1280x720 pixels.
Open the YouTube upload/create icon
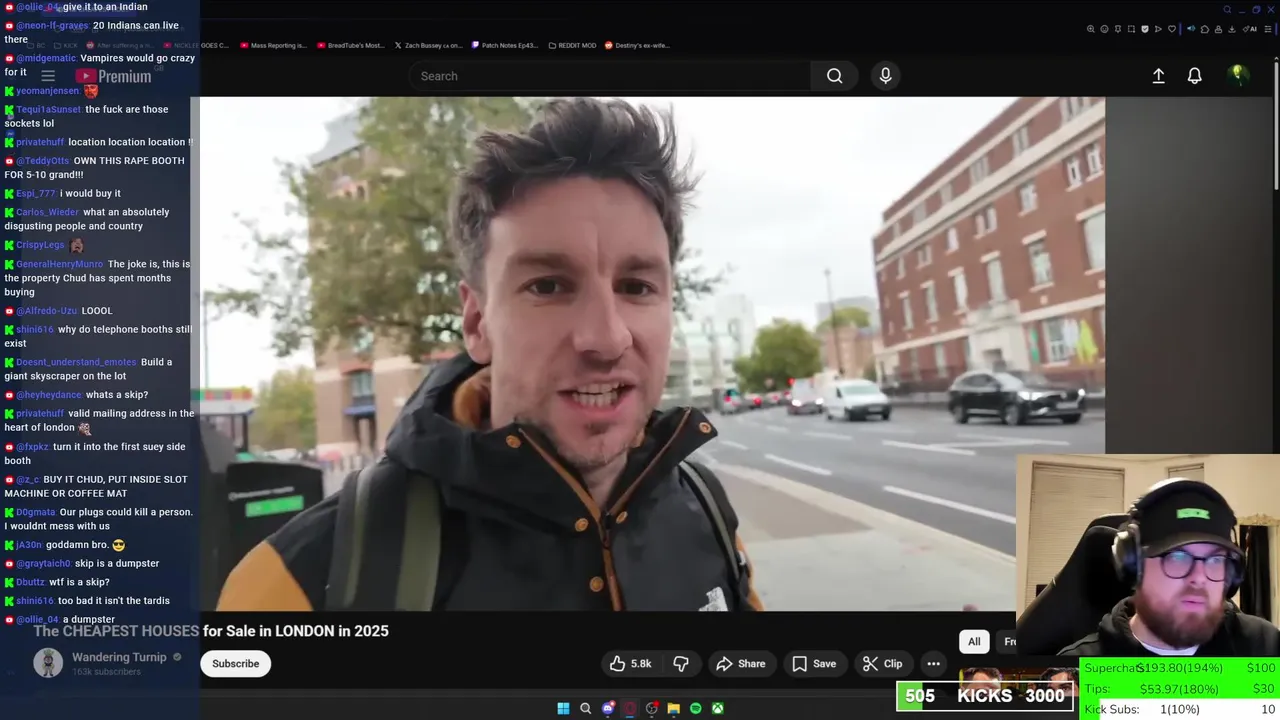point(1158,76)
